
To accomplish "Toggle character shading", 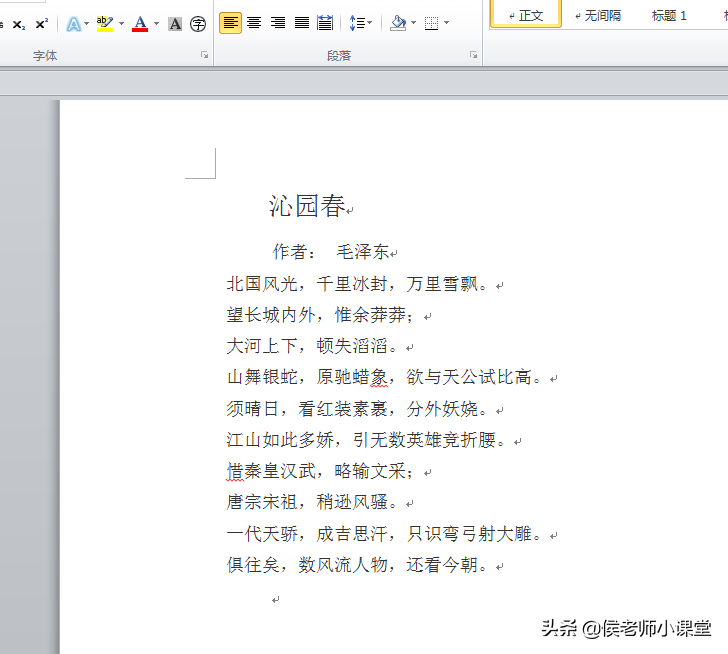I will (x=175, y=24).
